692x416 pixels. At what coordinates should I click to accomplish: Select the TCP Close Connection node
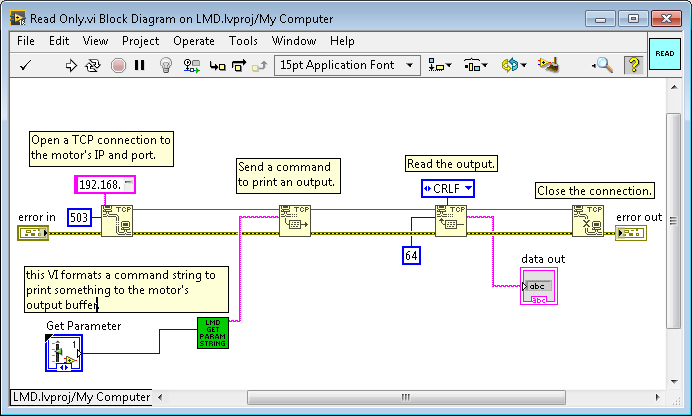pyautogui.click(x=588, y=221)
